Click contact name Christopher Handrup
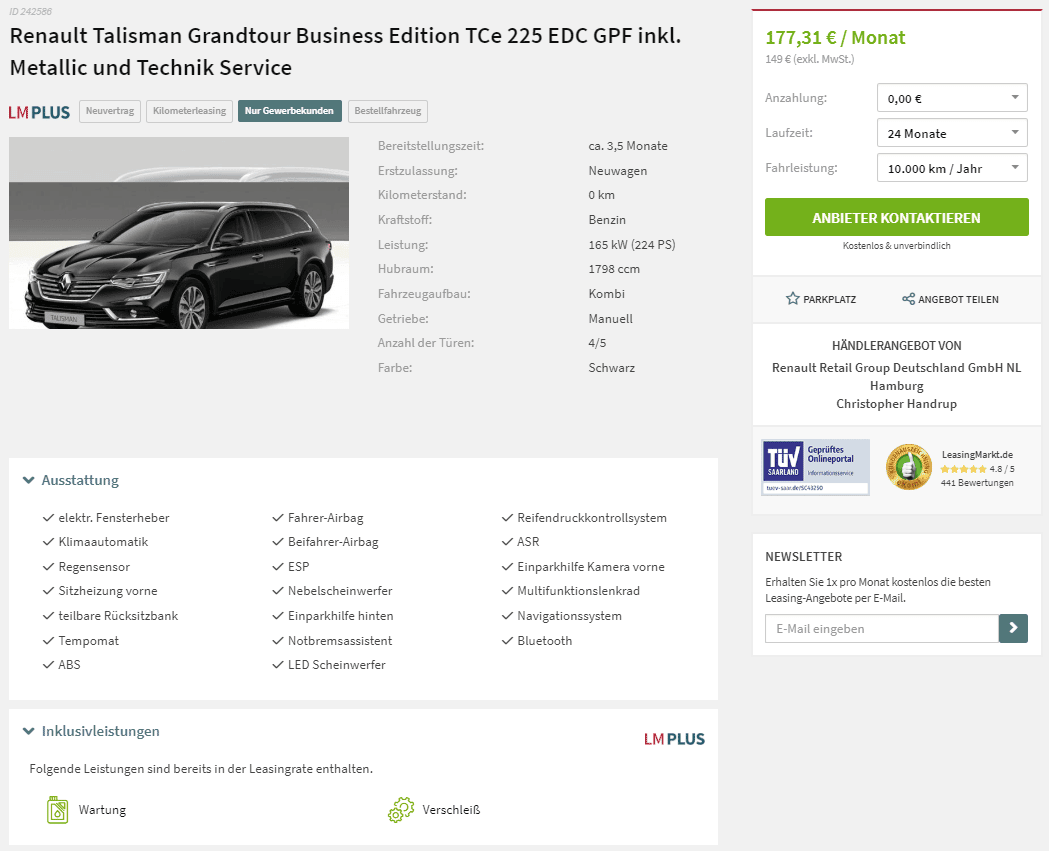 point(896,403)
